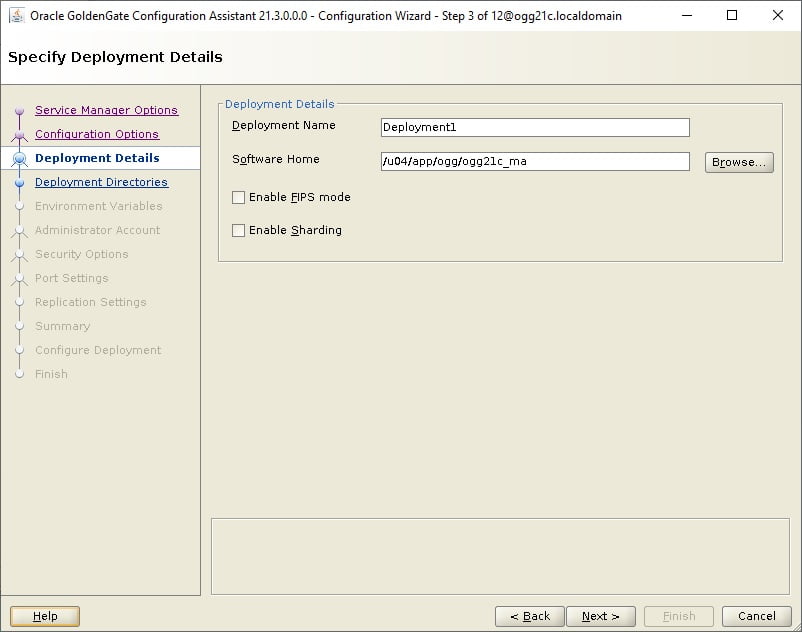Enable FIPS mode checkbox

(x=238, y=197)
